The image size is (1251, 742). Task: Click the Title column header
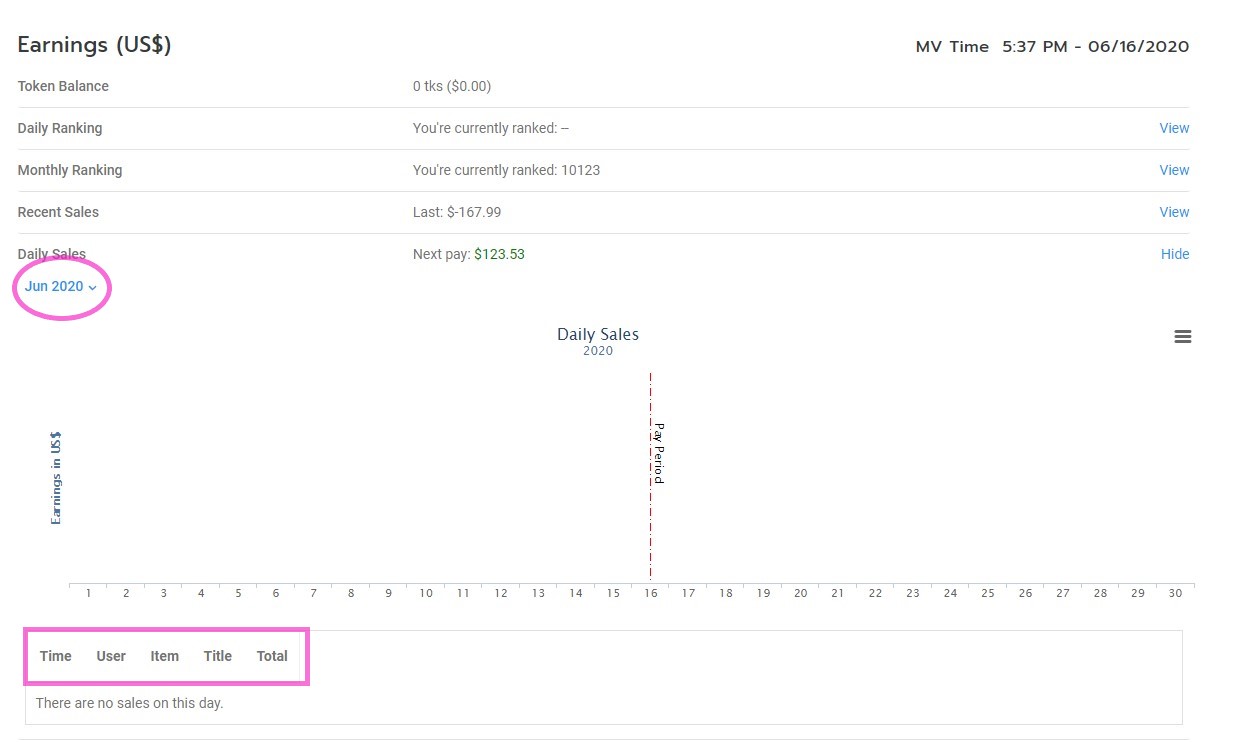218,656
